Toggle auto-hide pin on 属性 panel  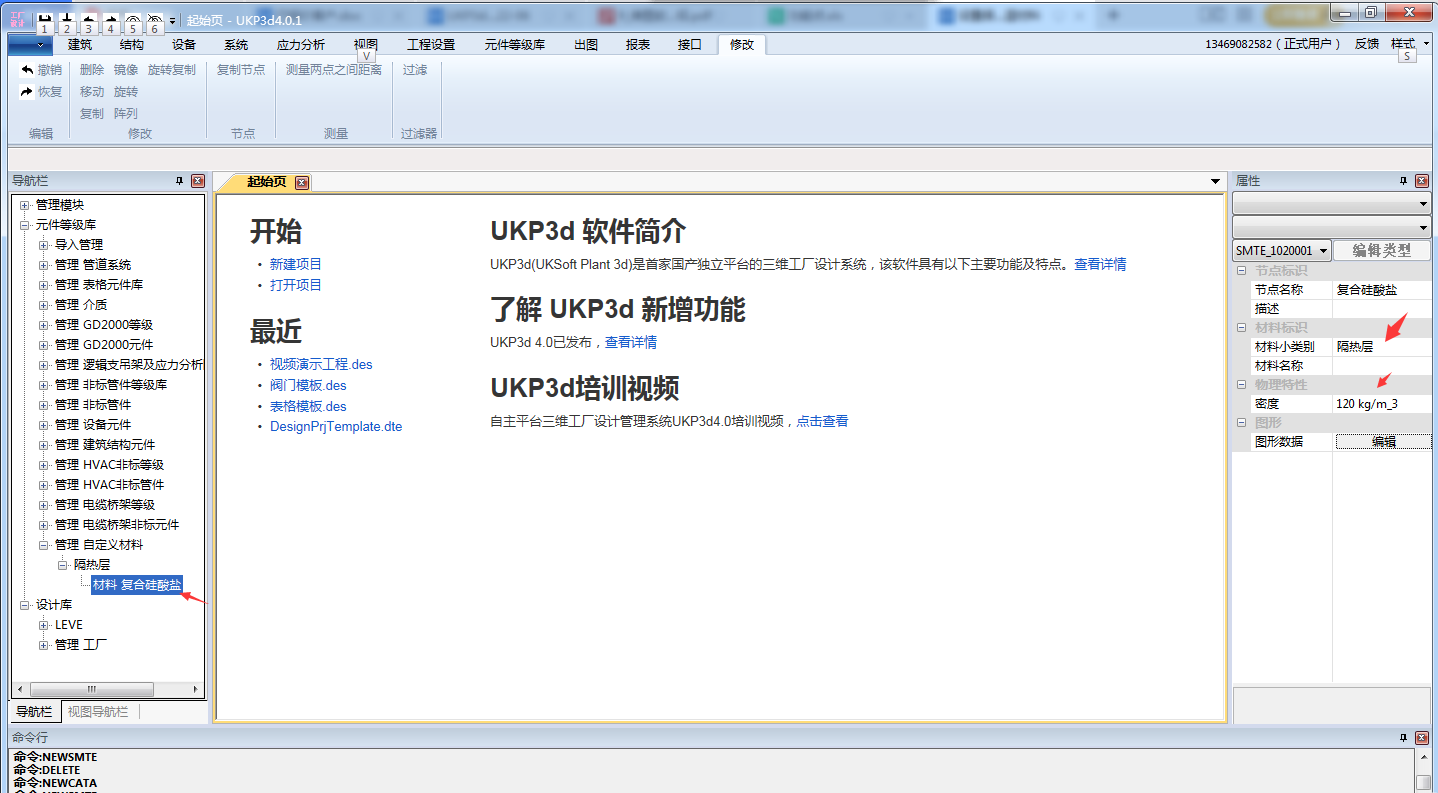pos(1404,181)
